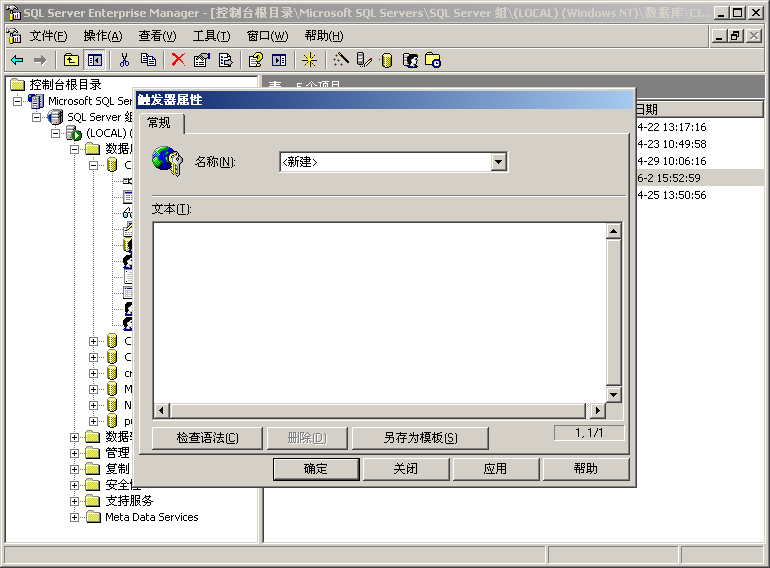
Task: Collapse the SQL Server 组 tree node
Action: click(37, 117)
